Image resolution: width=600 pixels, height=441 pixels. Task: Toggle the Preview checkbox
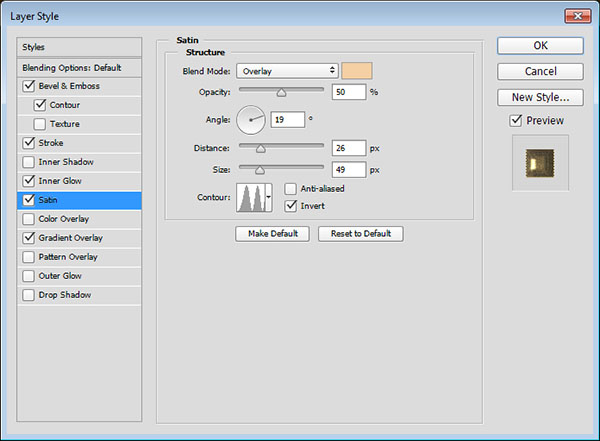516,121
